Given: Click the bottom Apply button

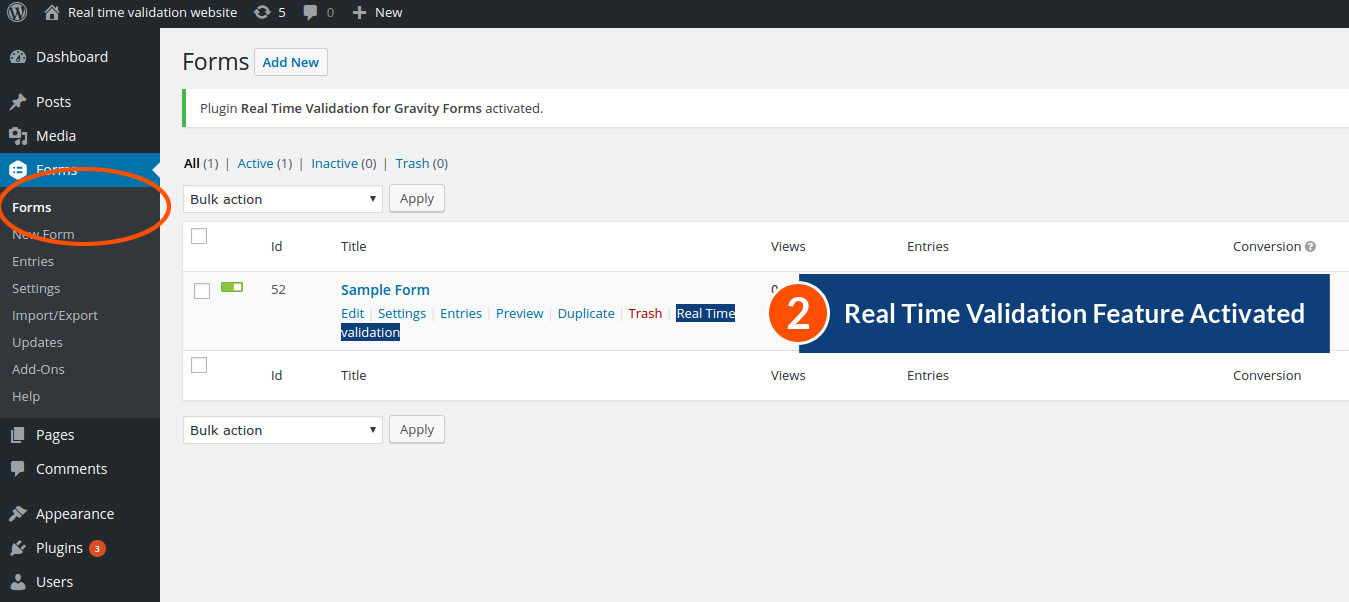Looking at the screenshot, I should (417, 429).
